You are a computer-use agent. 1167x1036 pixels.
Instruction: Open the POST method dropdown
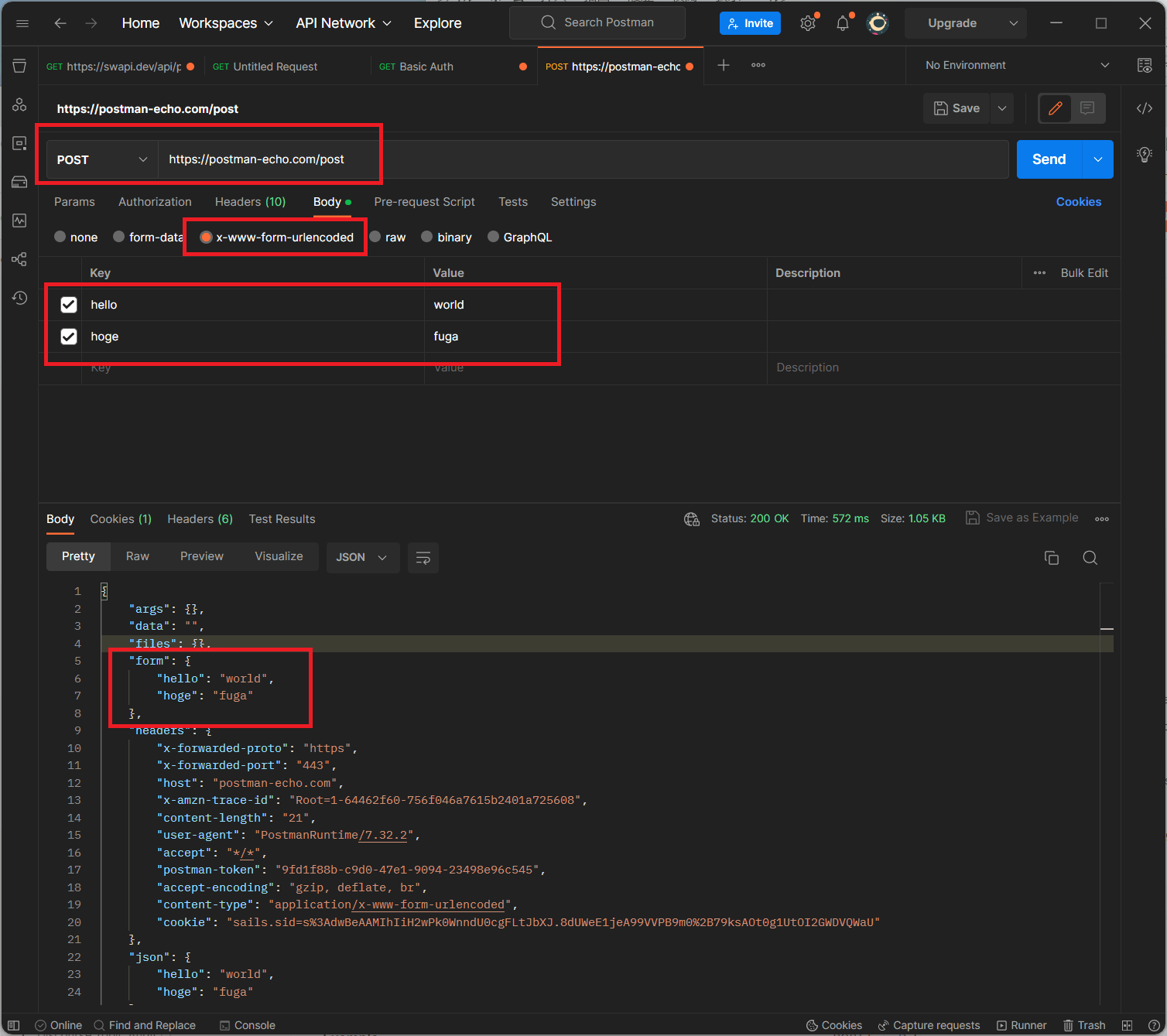click(102, 159)
